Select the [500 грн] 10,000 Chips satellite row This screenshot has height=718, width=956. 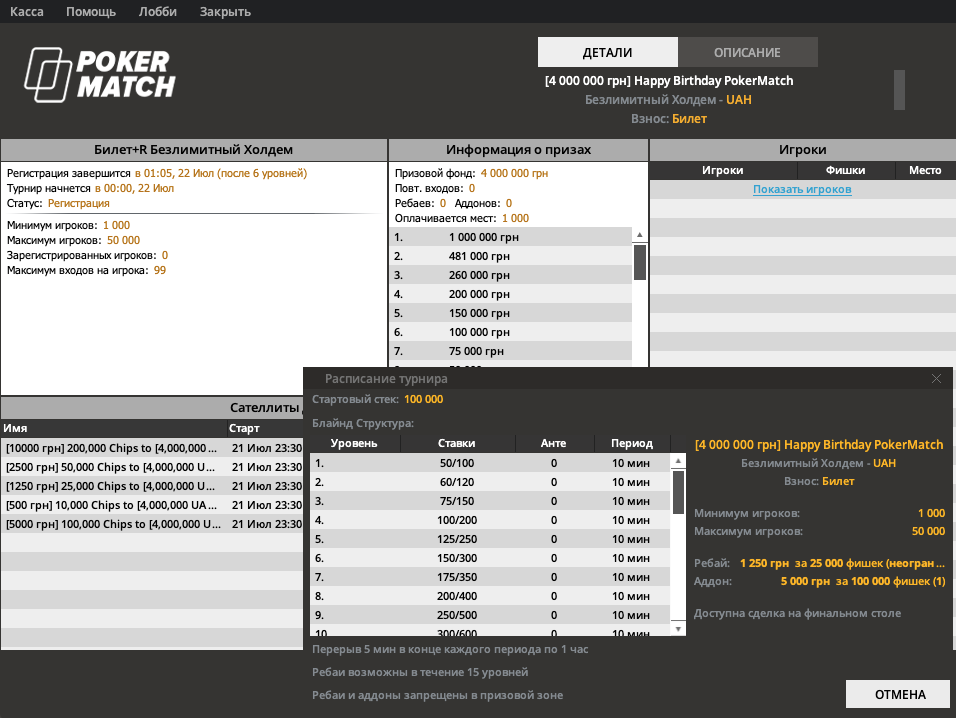[x=114, y=505]
